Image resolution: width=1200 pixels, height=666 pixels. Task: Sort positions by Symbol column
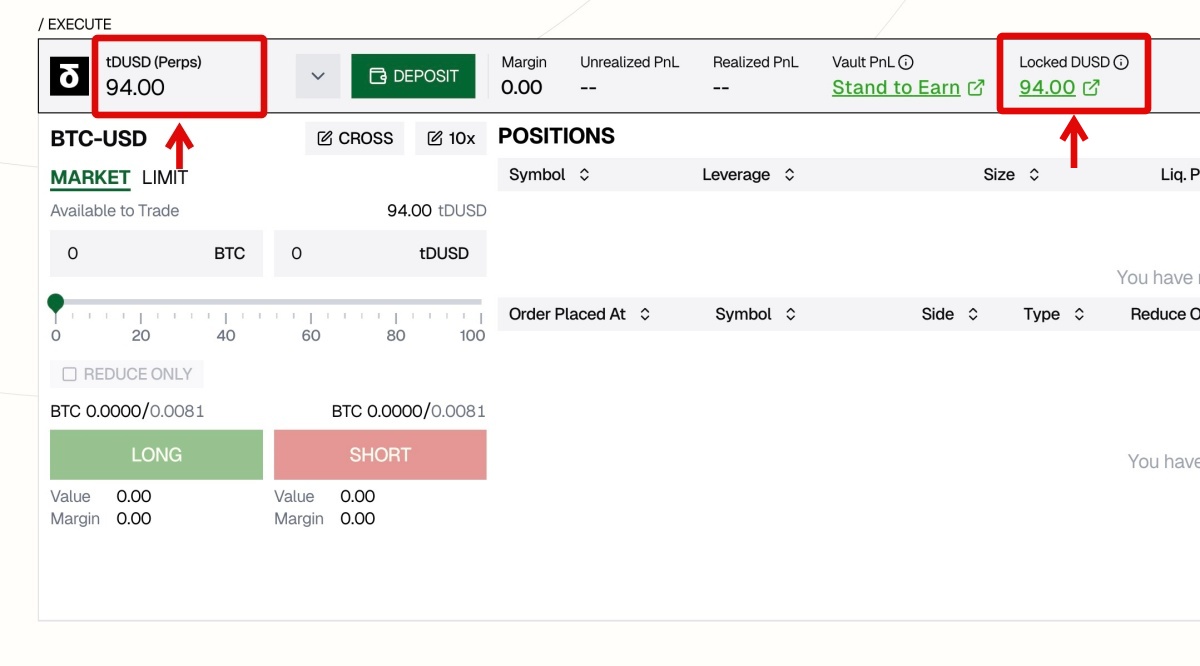[584, 175]
